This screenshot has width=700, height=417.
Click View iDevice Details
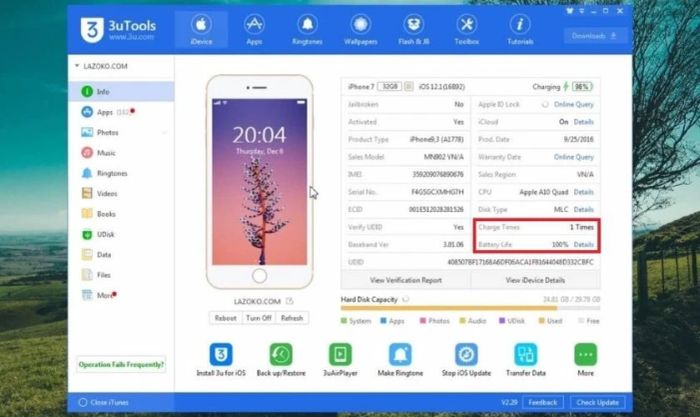coord(535,280)
